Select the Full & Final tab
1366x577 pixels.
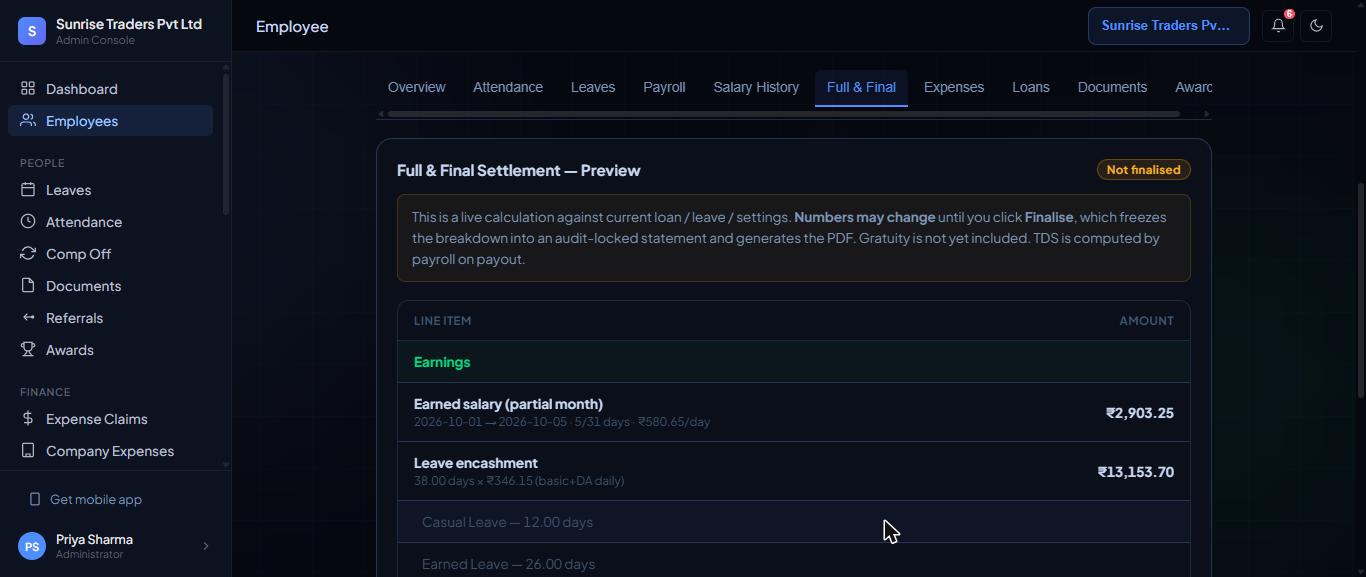861,87
